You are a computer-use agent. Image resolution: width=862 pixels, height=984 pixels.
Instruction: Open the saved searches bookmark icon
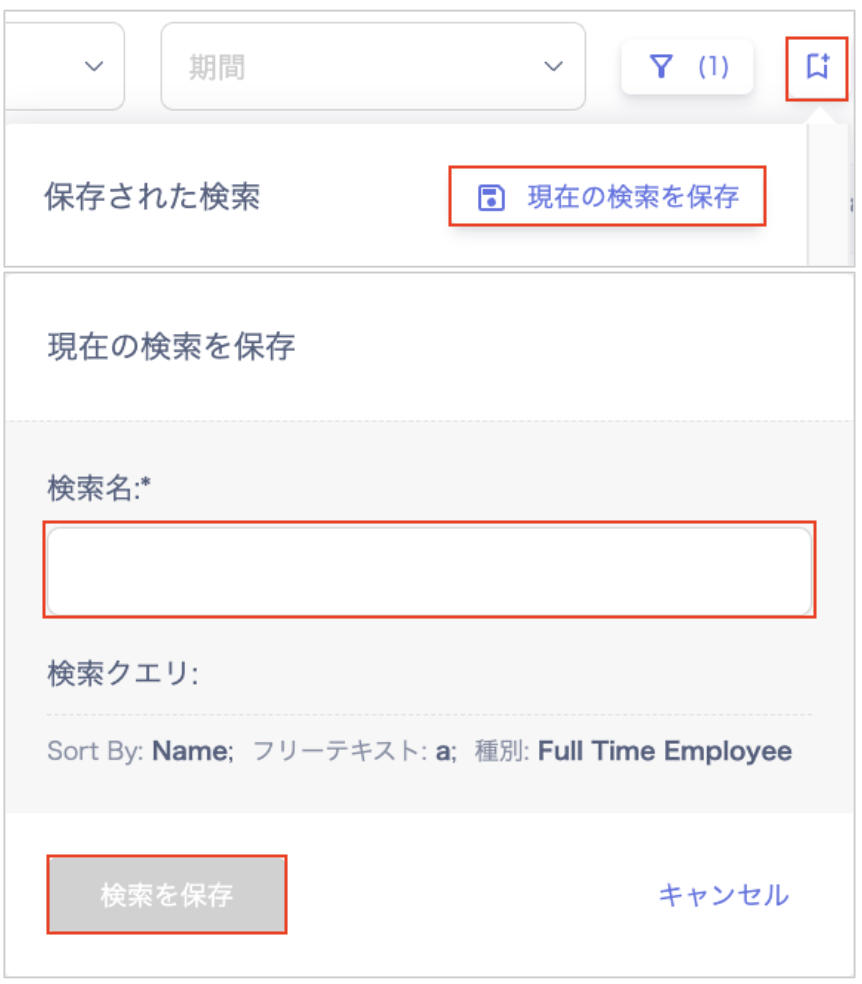(x=817, y=68)
